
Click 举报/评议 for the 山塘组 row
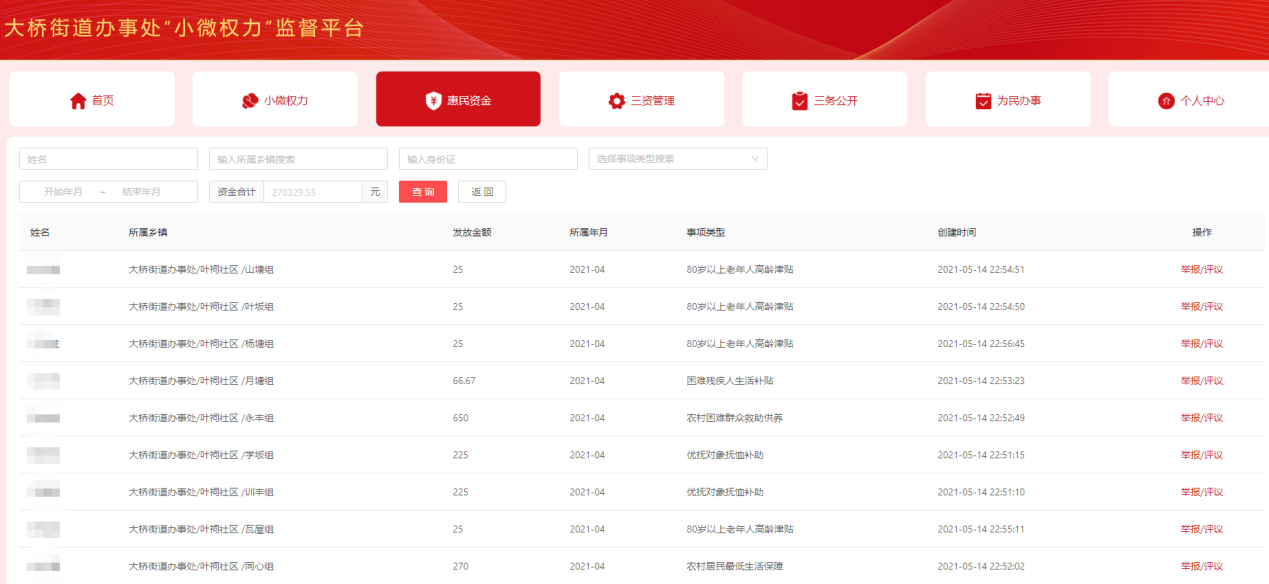pyautogui.click(x=1201, y=270)
